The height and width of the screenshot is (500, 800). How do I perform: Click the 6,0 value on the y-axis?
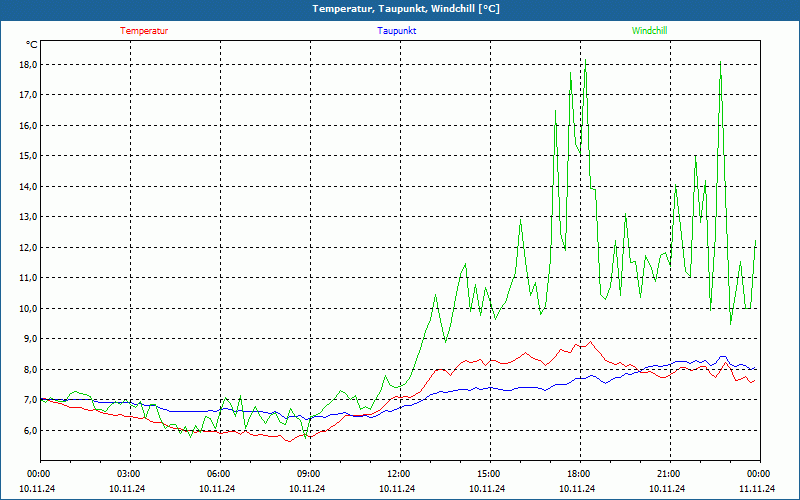pos(29,430)
